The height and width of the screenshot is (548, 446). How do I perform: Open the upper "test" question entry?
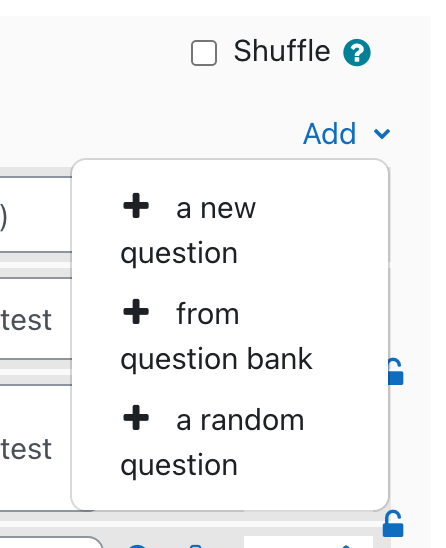click(36, 319)
